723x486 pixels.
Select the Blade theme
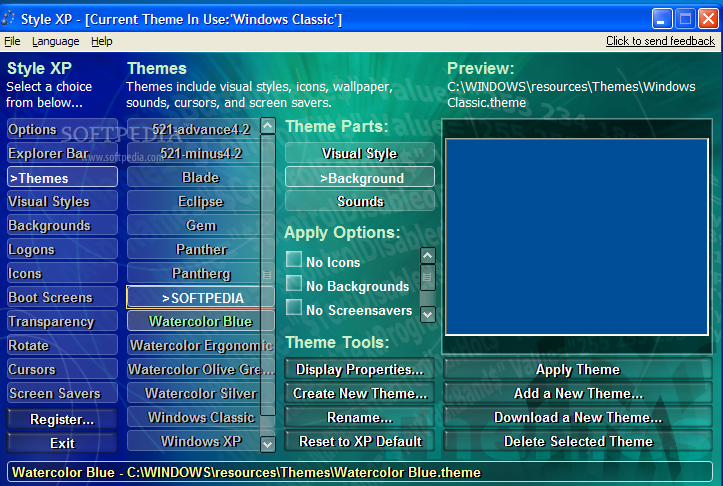194,178
